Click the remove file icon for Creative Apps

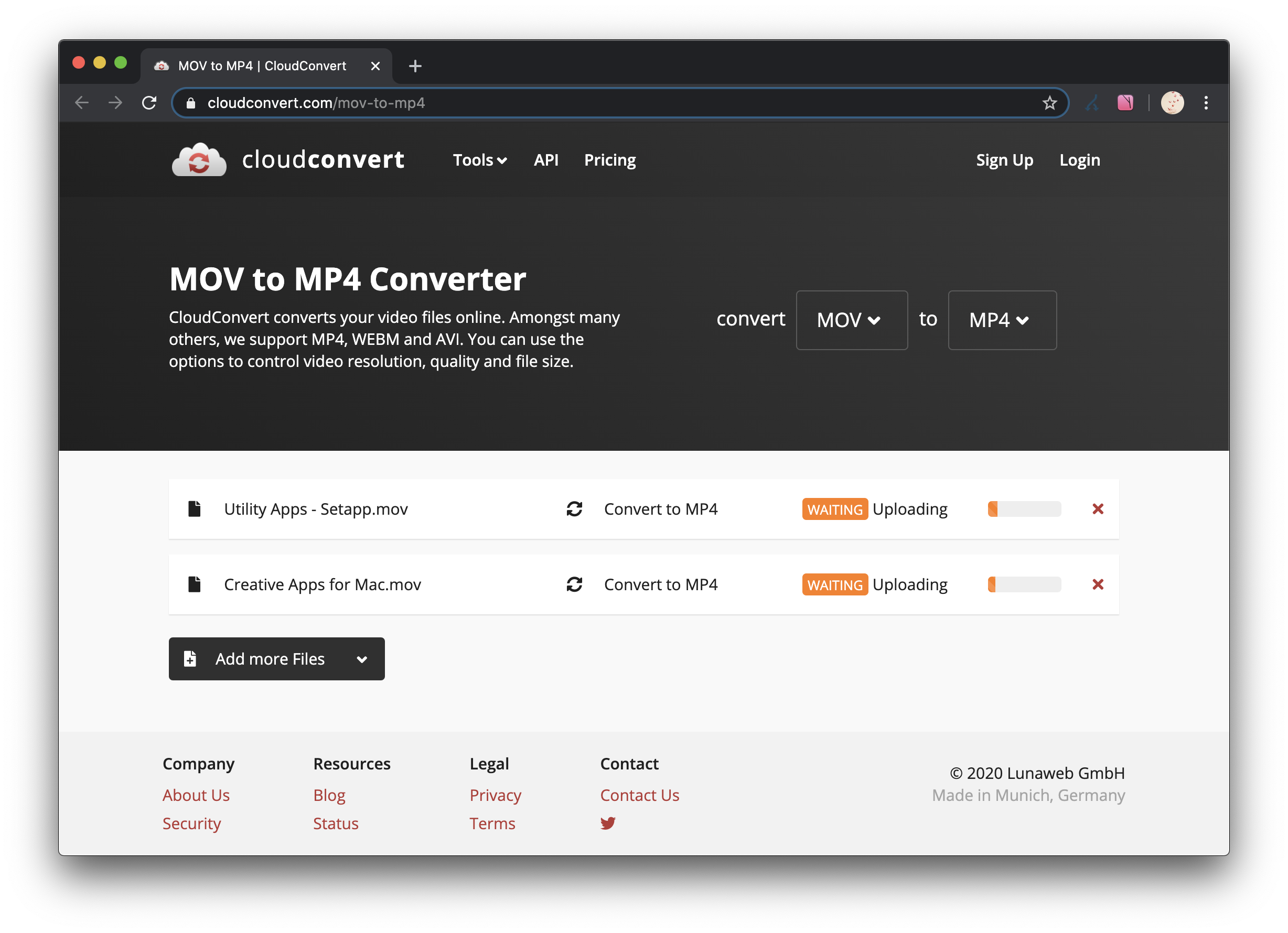pyautogui.click(x=1098, y=584)
